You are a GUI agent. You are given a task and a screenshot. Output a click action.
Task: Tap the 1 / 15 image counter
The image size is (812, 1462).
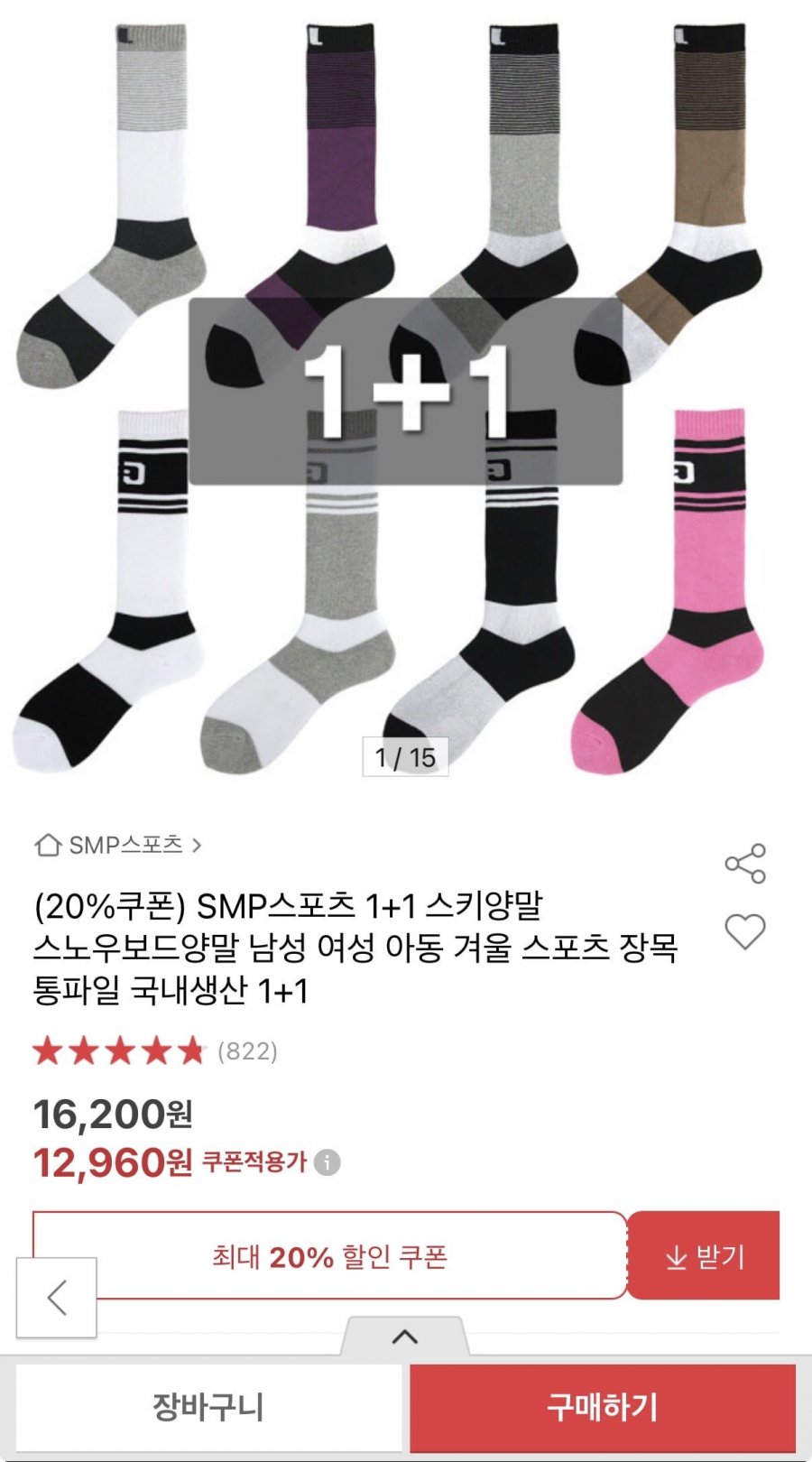click(405, 757)
